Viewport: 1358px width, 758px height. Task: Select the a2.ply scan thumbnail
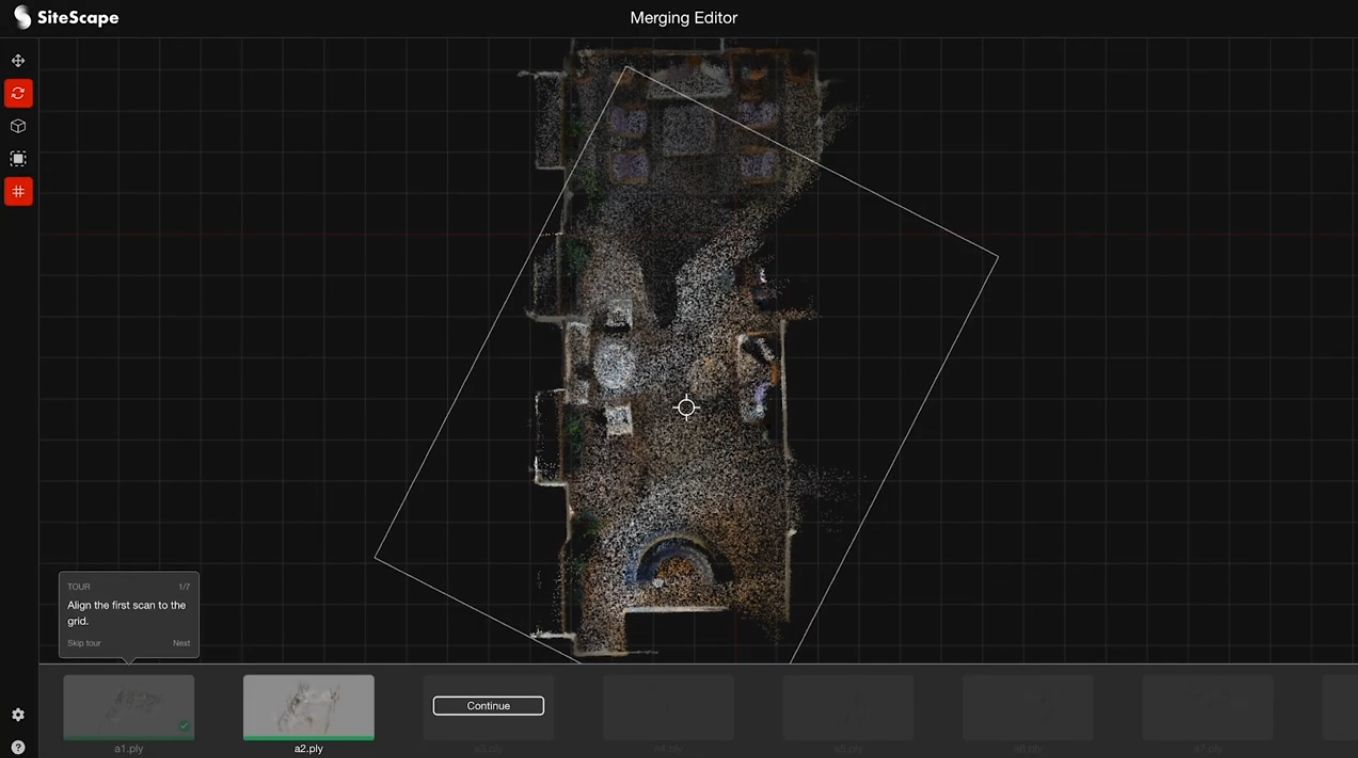click(309, 707)
